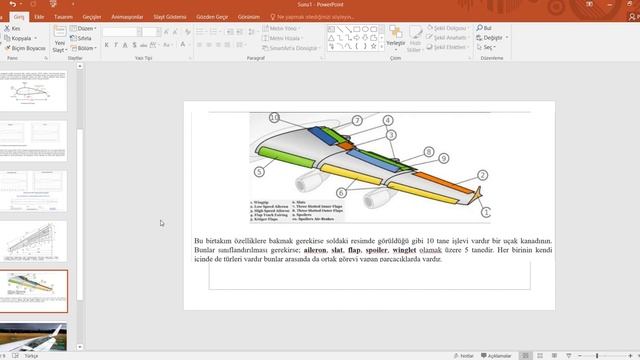The image size is (640, 360).
Task: Click the clear formatting icon
Action: [187, 32]
